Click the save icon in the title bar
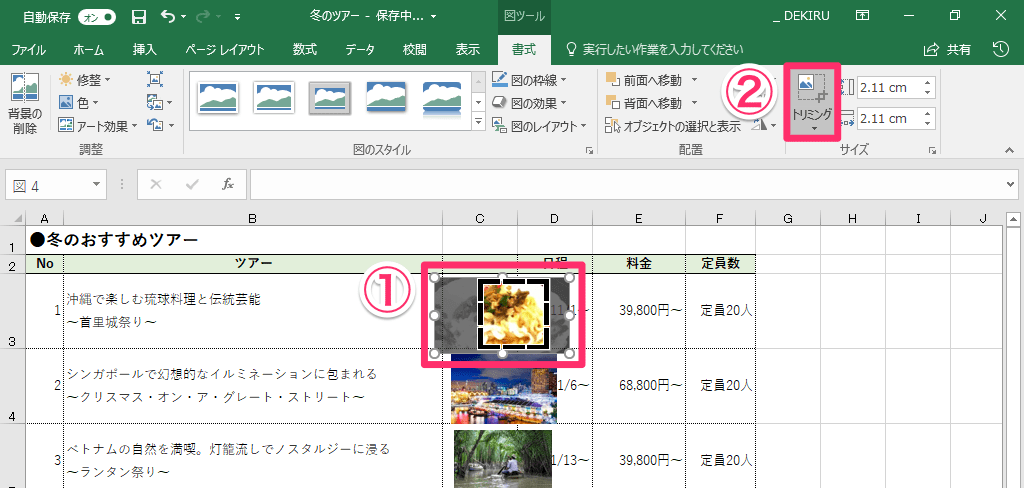This screenshot has width=1024, height=488. 138,17
